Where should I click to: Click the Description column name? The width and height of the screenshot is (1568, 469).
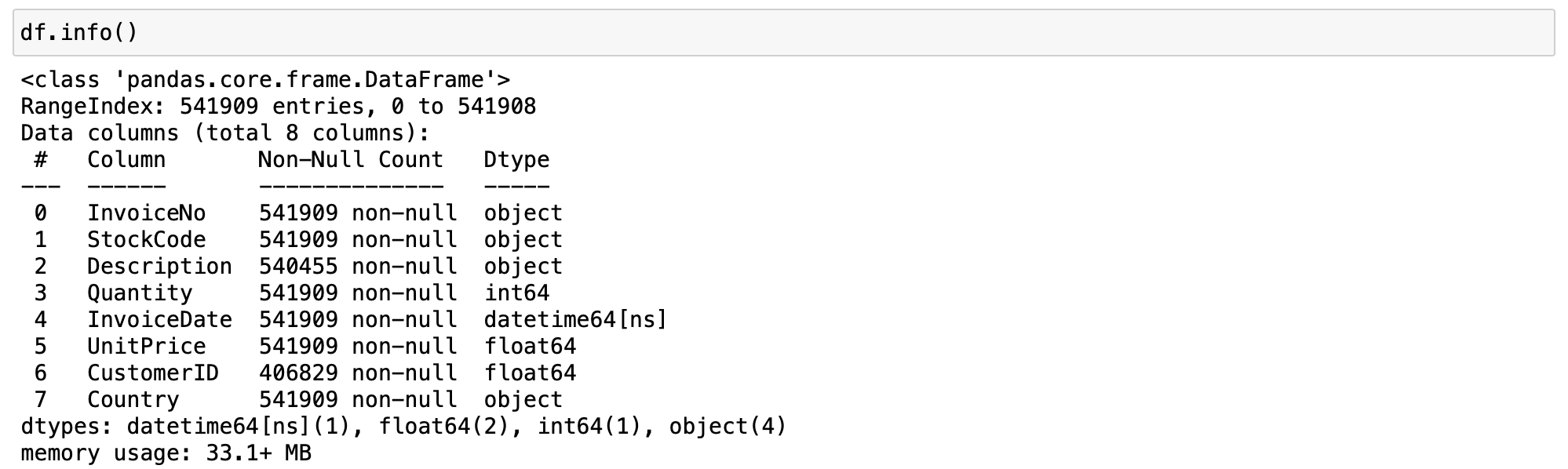[x=159, y=267]
